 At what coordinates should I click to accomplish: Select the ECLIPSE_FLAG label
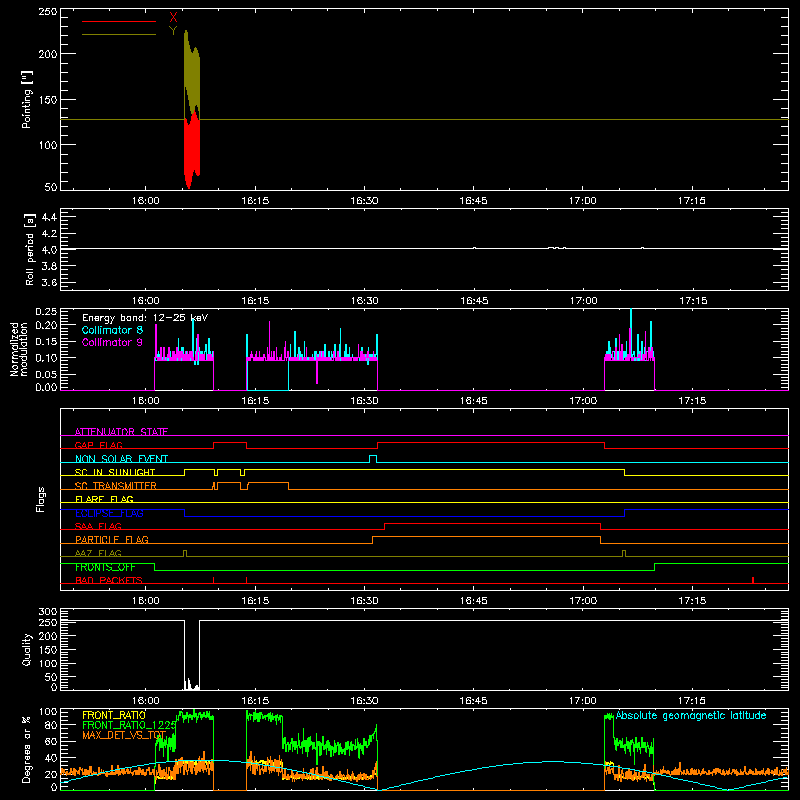click(109, 513)
